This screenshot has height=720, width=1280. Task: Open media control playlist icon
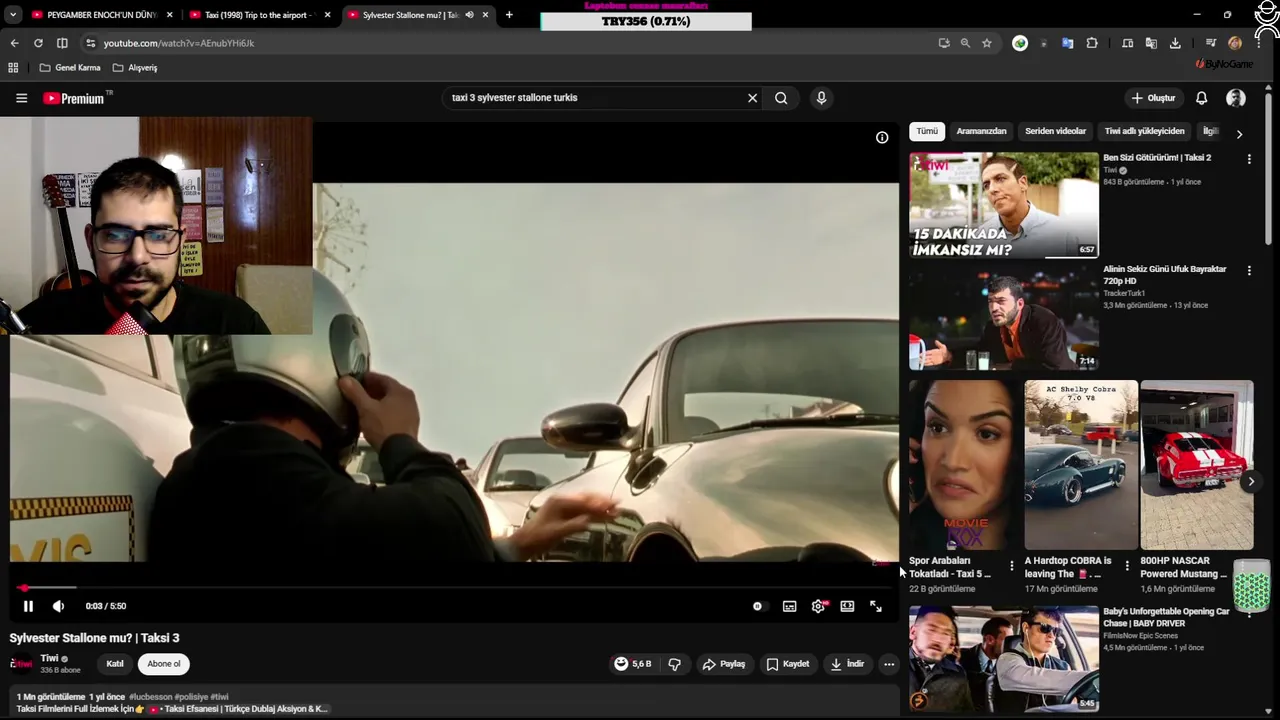point(1211,43)
